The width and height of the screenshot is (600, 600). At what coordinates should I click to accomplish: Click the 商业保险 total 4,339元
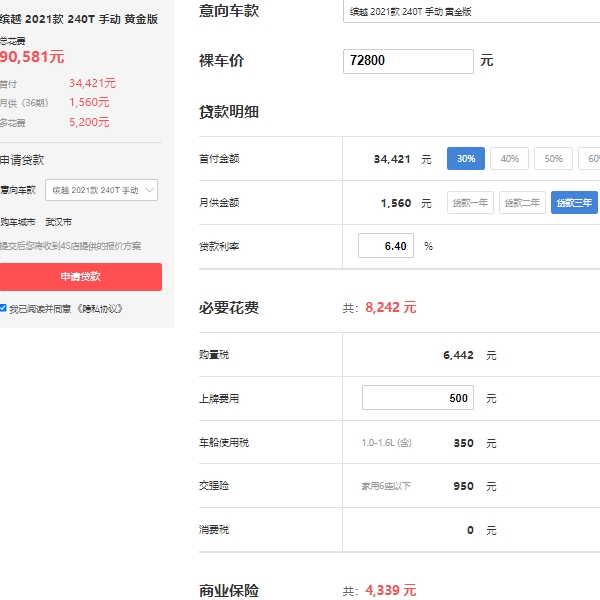click(x=390, y=590)
